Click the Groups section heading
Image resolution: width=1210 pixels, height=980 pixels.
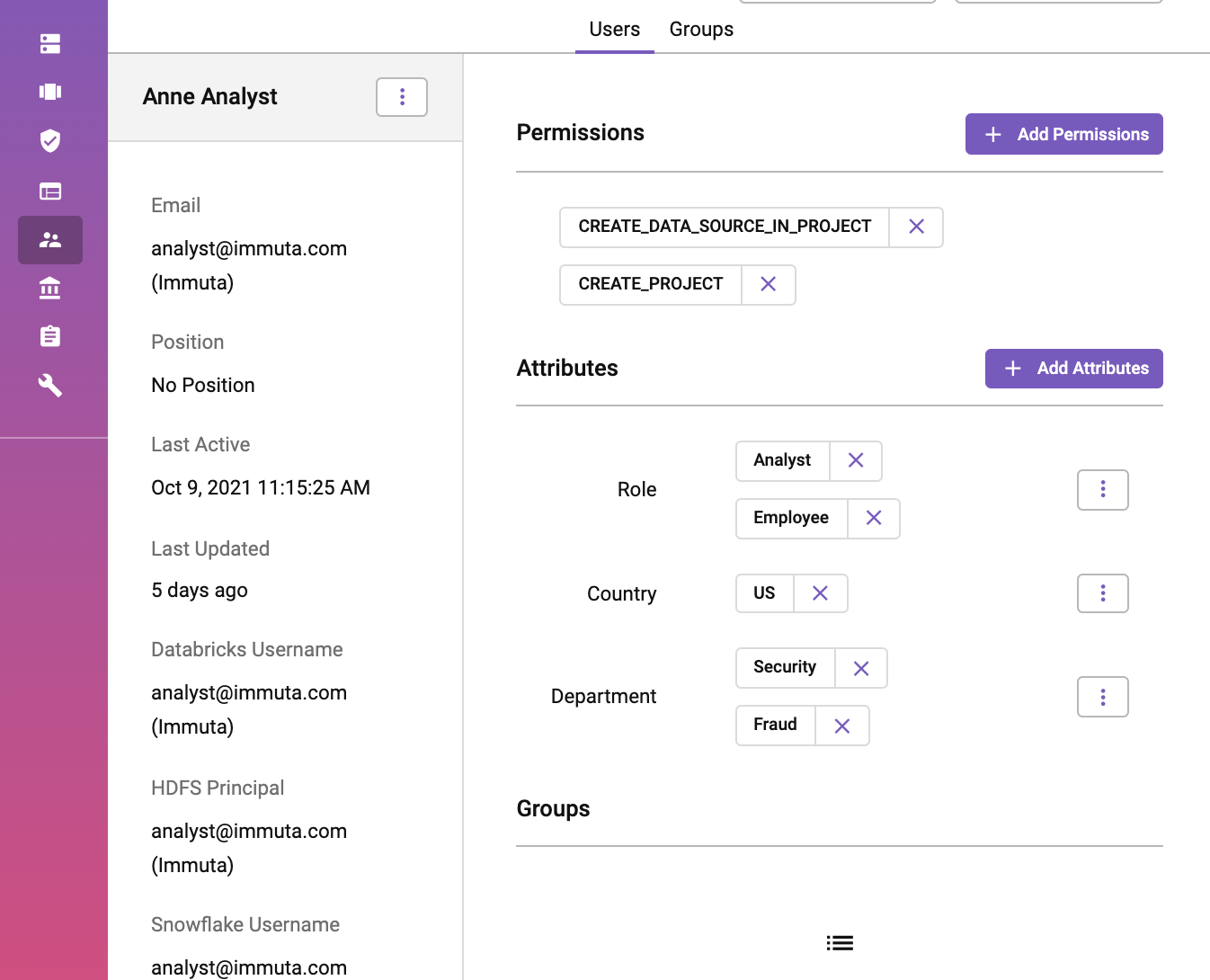tap(553, 808)
